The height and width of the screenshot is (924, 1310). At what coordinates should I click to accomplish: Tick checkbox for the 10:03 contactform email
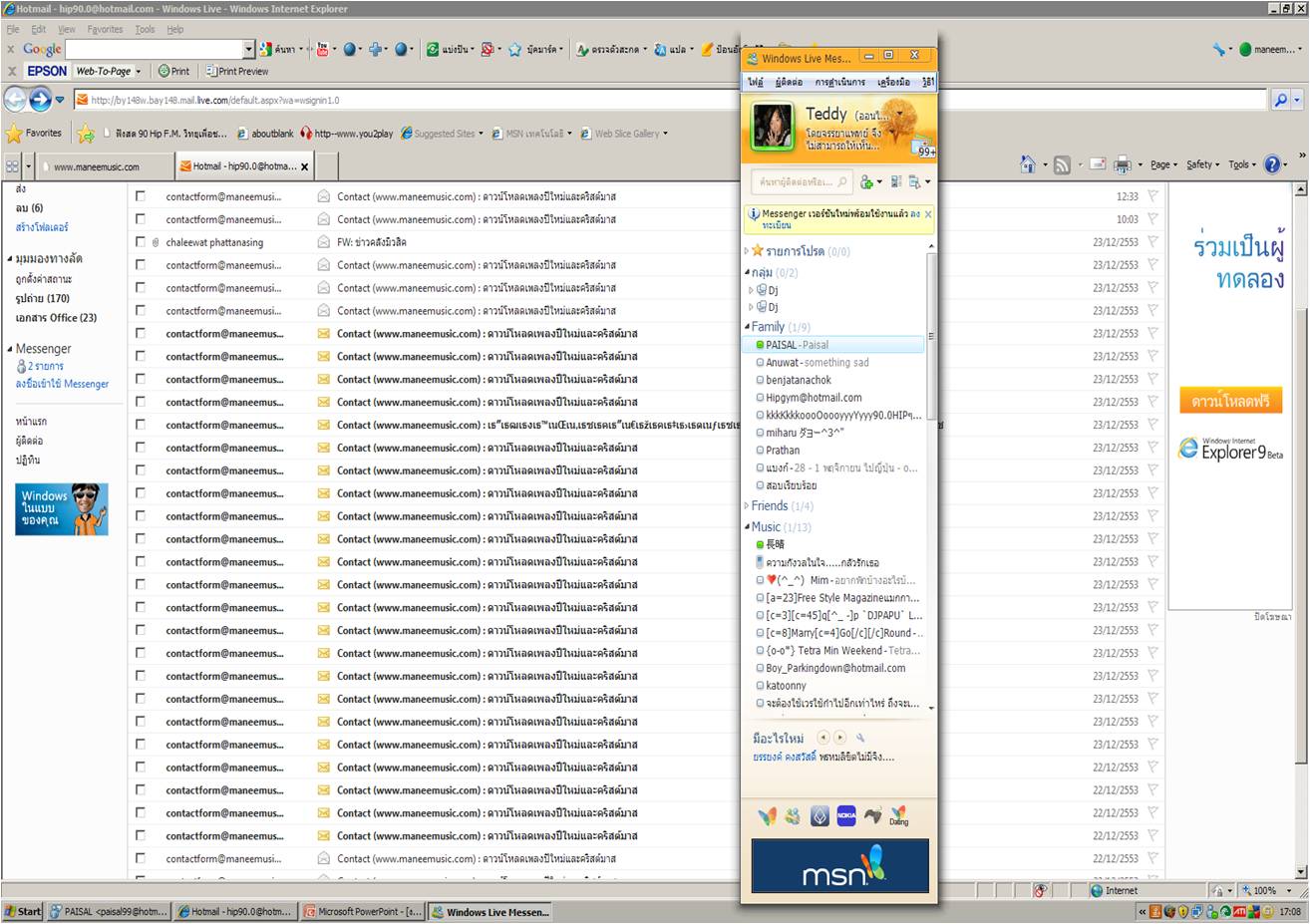tap(141, 219)
